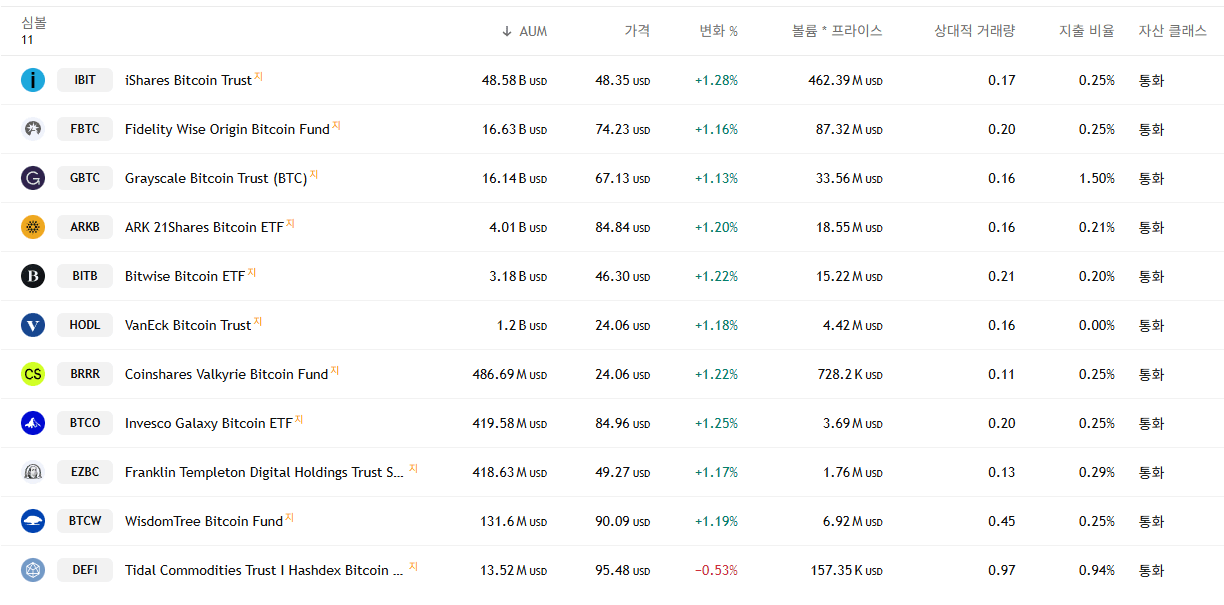
Task: Click the 0.00% expense ratio cell
Action: (1097, 325)
